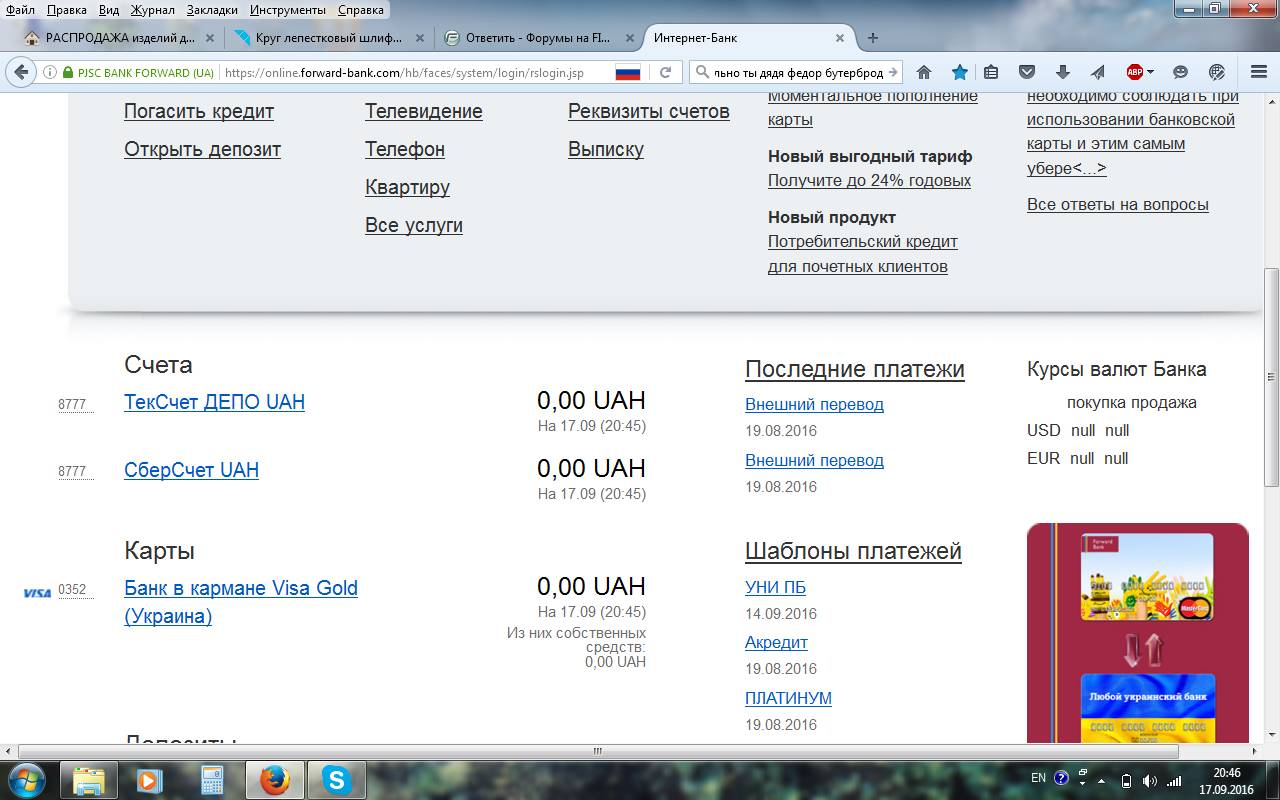This screenshot has height=800, width=1280.
Task: Click the globe toolbar icon beside the smiley
Action: pos(1217,72)
